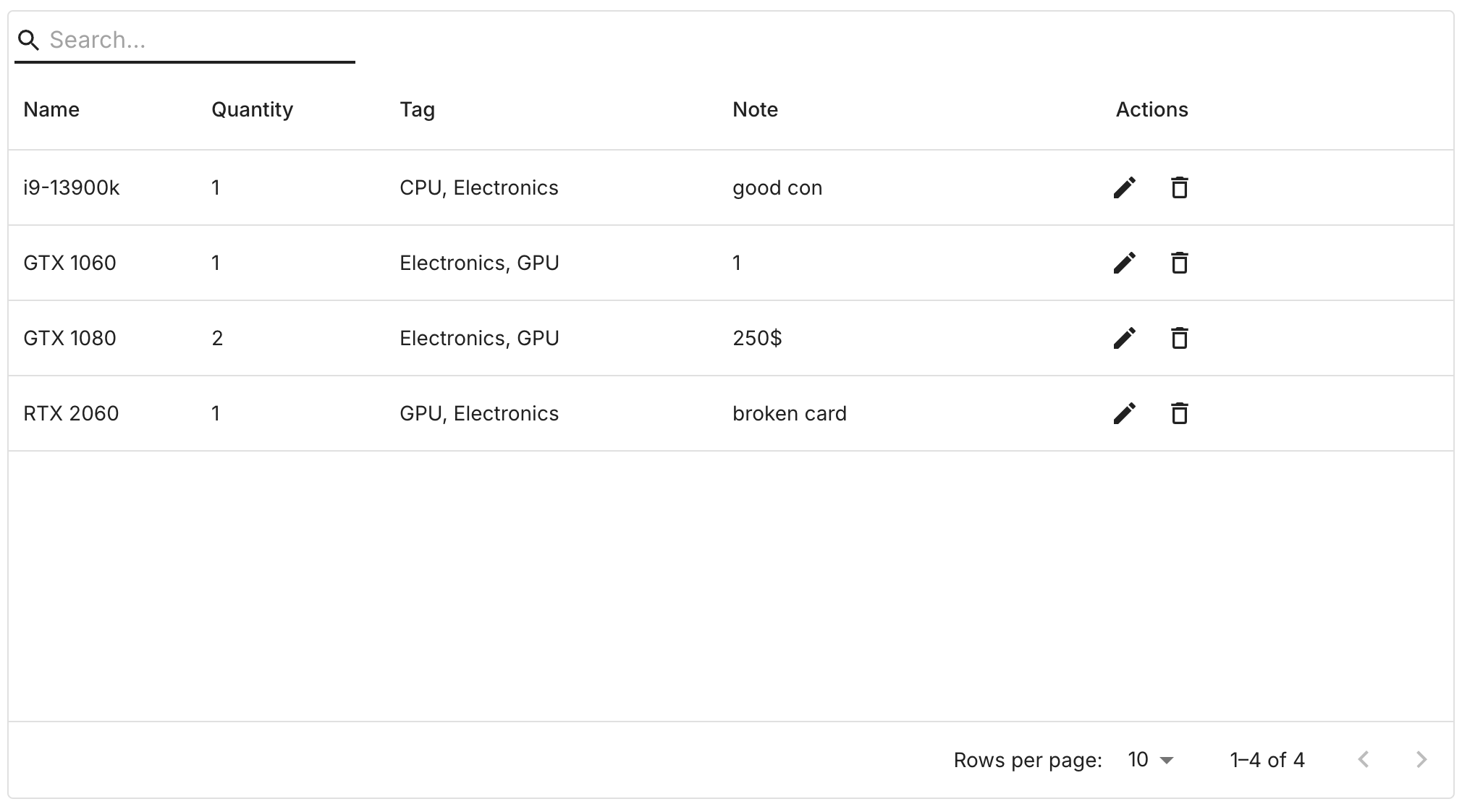Open the rows per page dropdown
The width and height of the screenshot is (1462, 812).
[x=1150, y=760]
